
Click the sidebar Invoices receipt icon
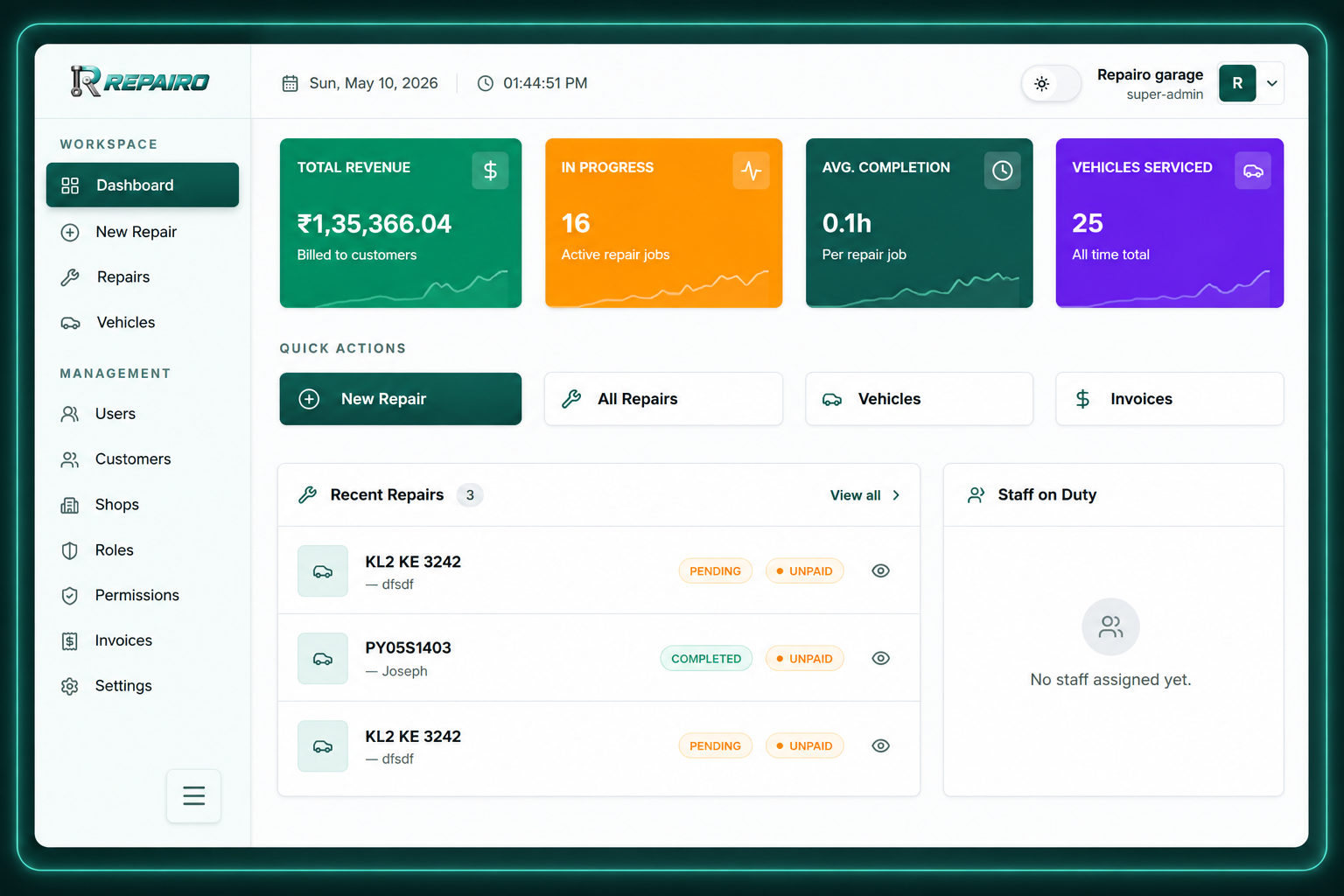pyautogui.click(x=70, y=641)
